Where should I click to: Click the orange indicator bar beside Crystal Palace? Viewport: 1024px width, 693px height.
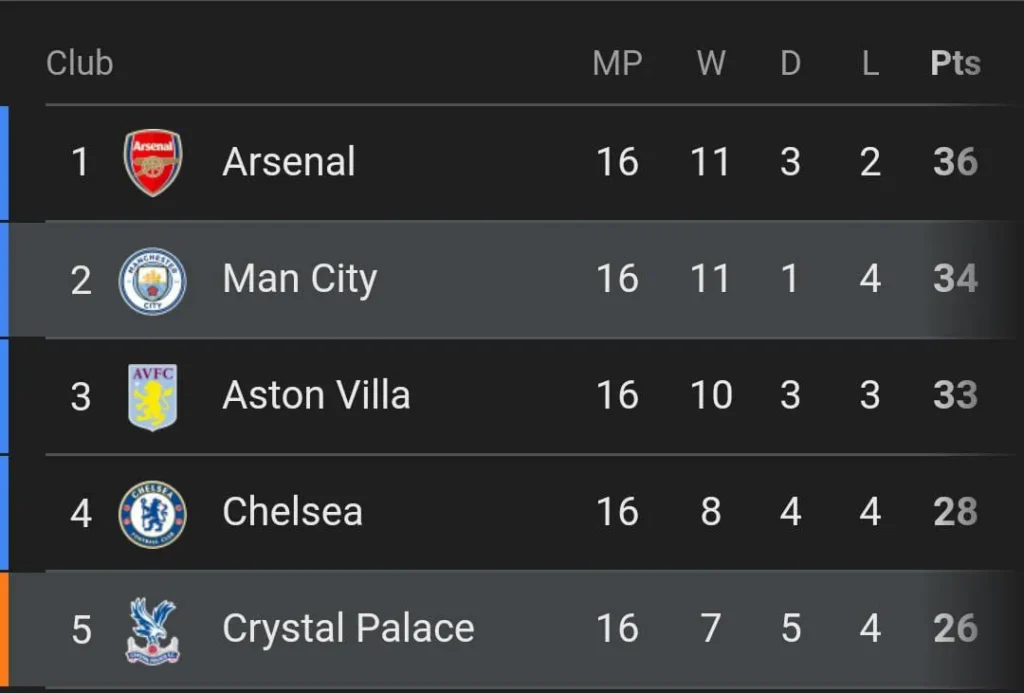coord(4,628)
